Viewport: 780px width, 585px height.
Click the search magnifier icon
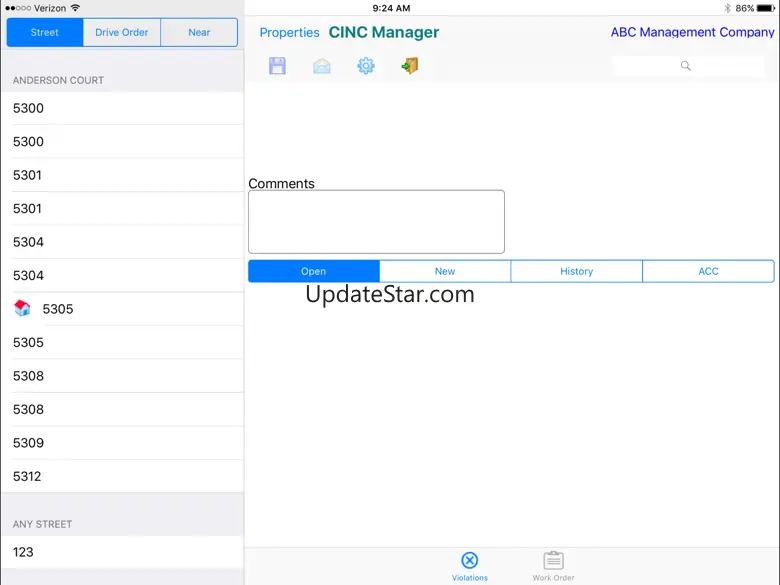click(685, 66)
